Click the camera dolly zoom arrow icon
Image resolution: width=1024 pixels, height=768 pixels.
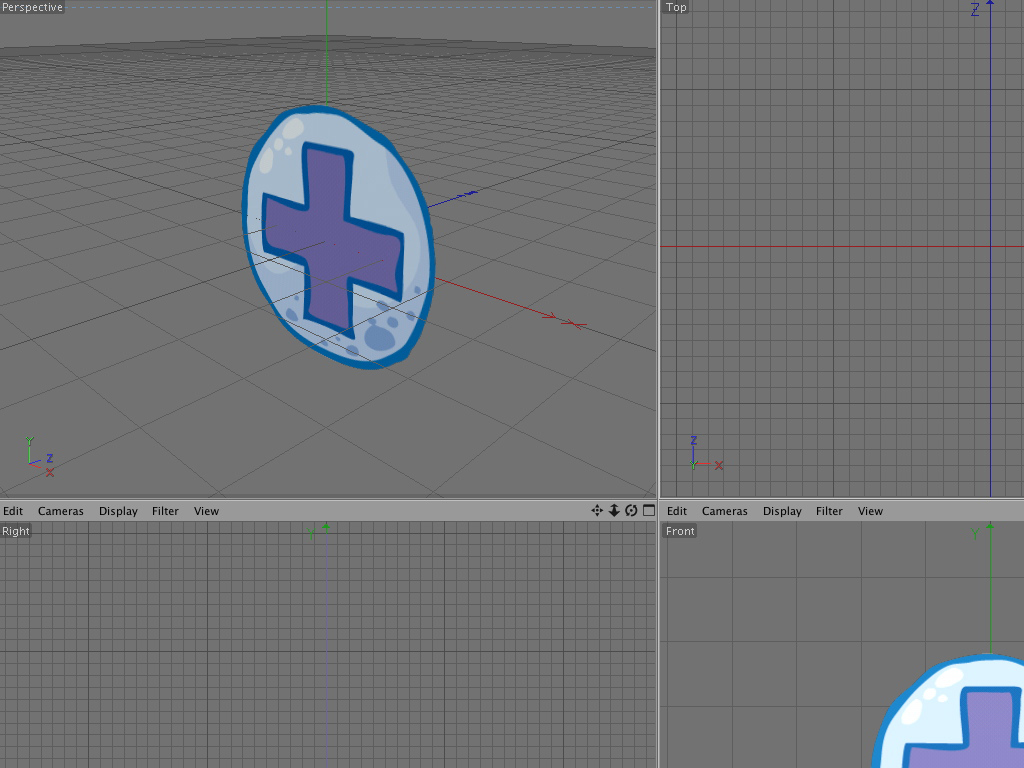click(x=614, y=511)
